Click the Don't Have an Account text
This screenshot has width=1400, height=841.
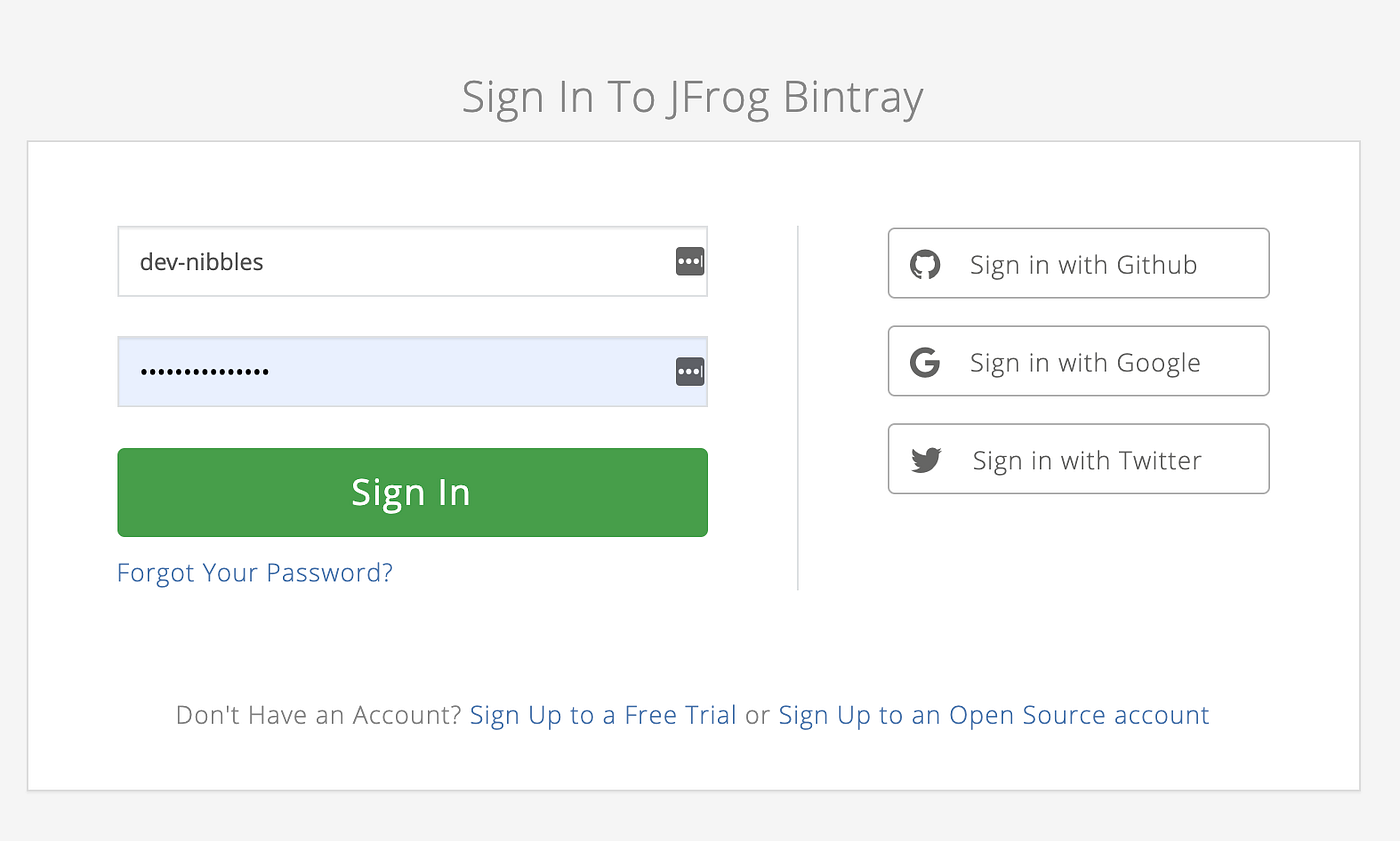319,714
